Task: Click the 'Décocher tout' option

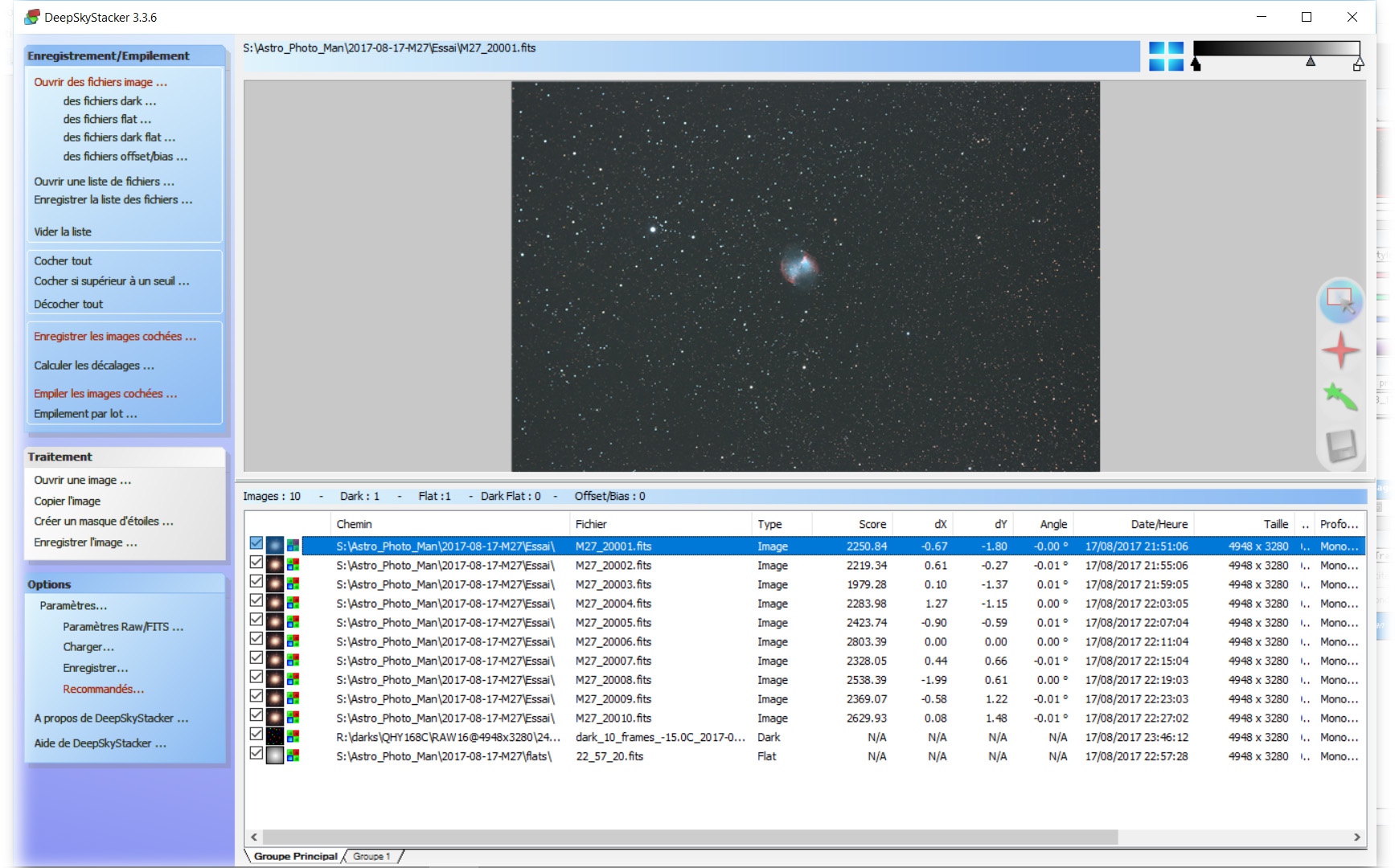Action: (68, 304)
